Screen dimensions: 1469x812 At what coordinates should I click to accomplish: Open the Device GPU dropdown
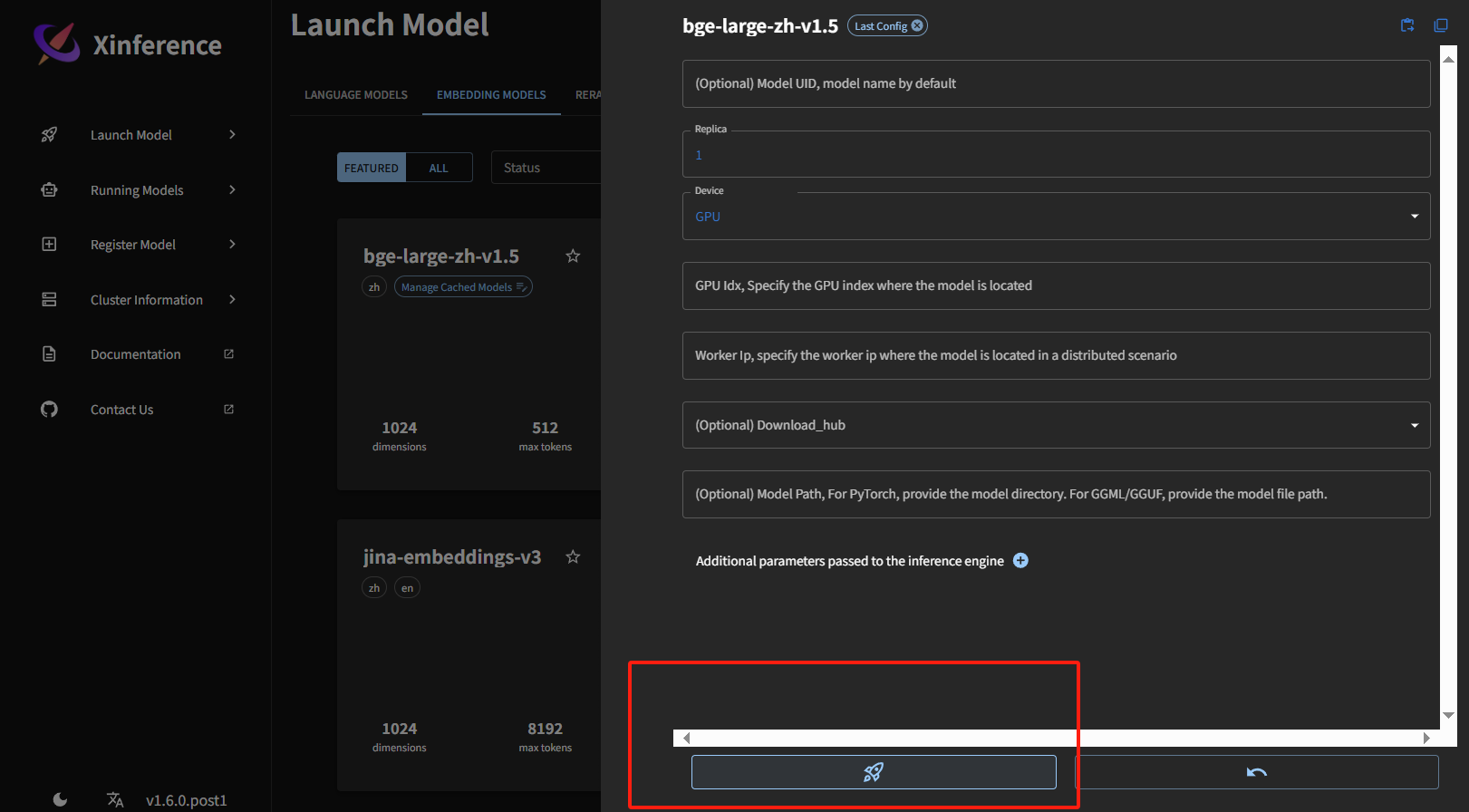tap(1056, 217)
